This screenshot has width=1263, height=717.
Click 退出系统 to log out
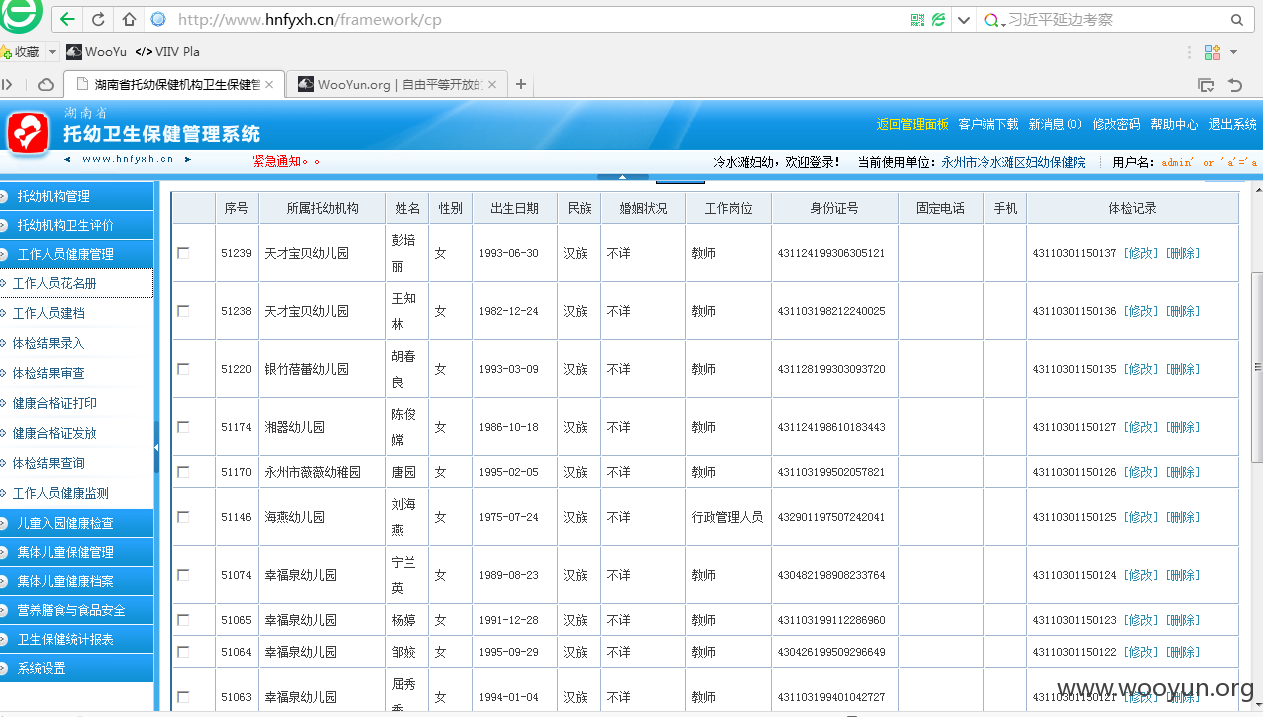[x=1232, y=125]
